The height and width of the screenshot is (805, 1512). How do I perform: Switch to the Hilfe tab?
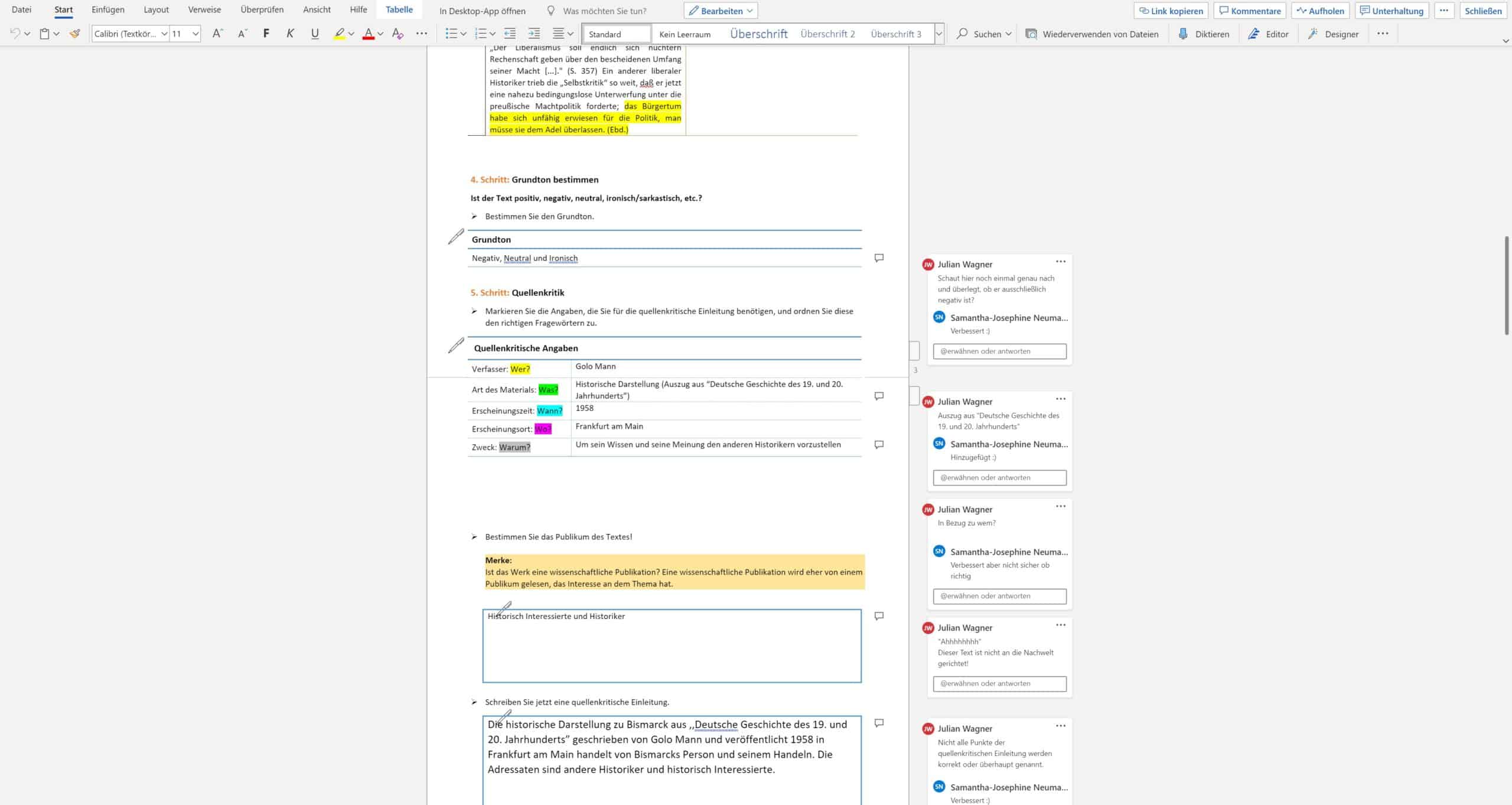pyautogui.click(x=359, y=10)
